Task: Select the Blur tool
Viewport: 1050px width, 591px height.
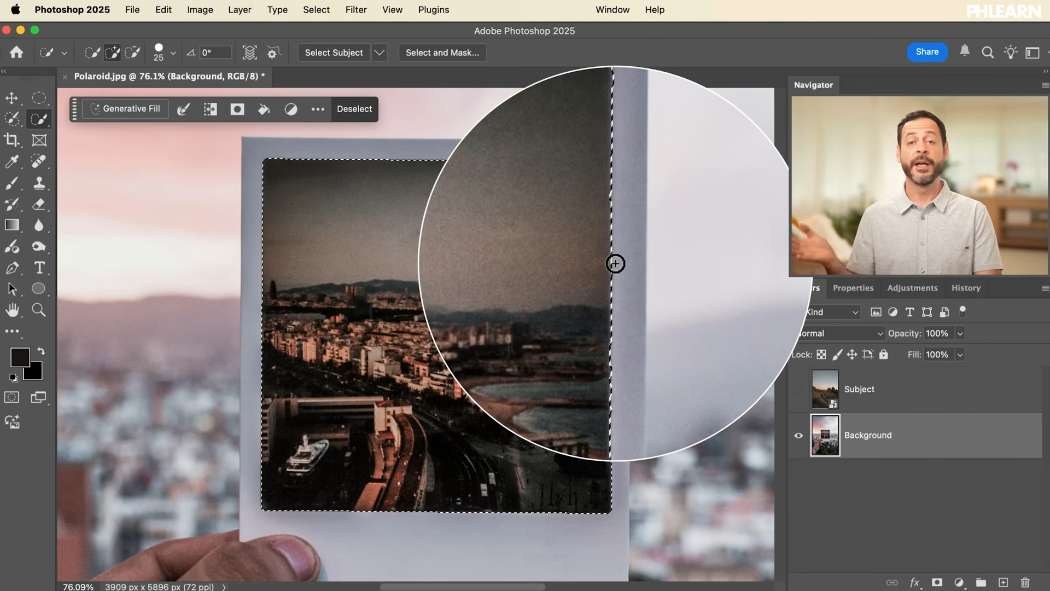Action: pos(39,225)
